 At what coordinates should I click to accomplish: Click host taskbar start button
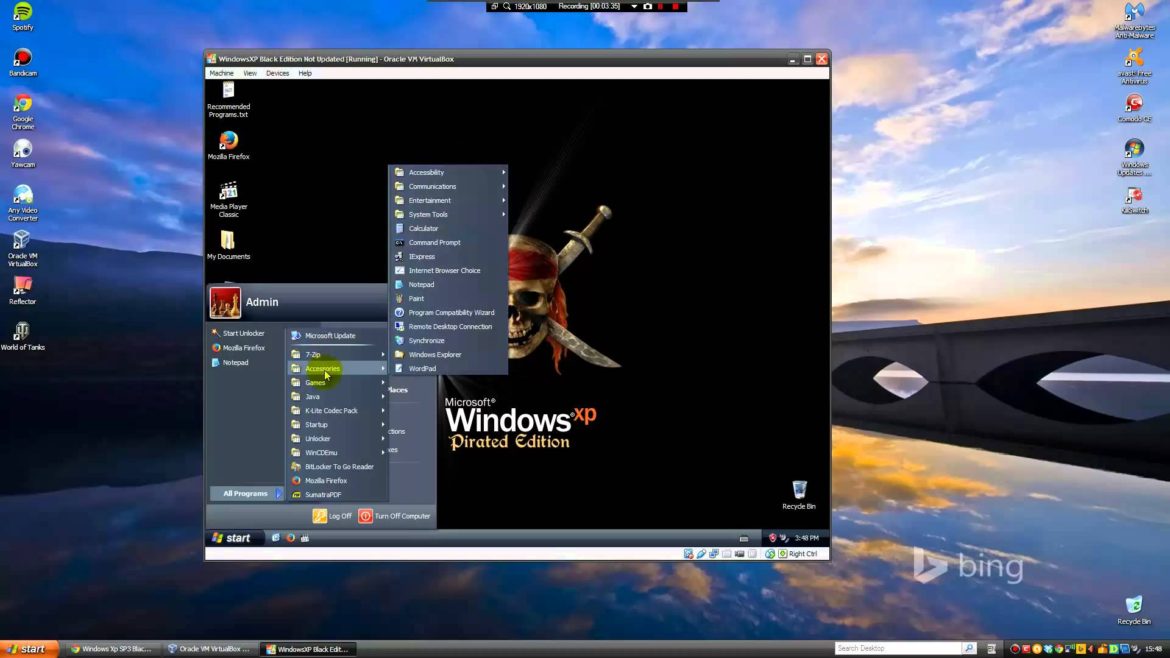click(x=27, y=649)
